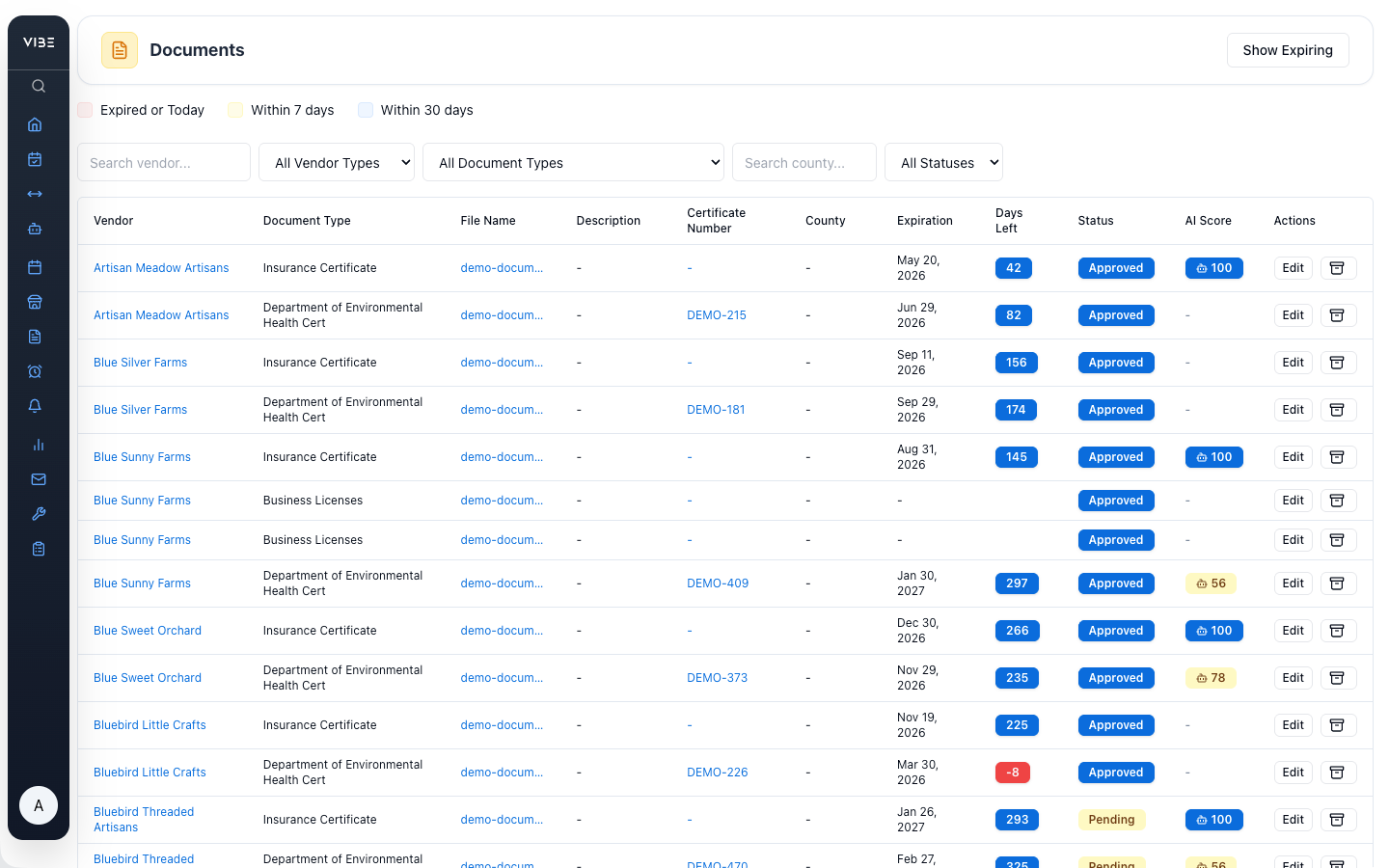Open the All Statuses dropdown
This screenshot has height=868, width=1389.
click(943, 162)
